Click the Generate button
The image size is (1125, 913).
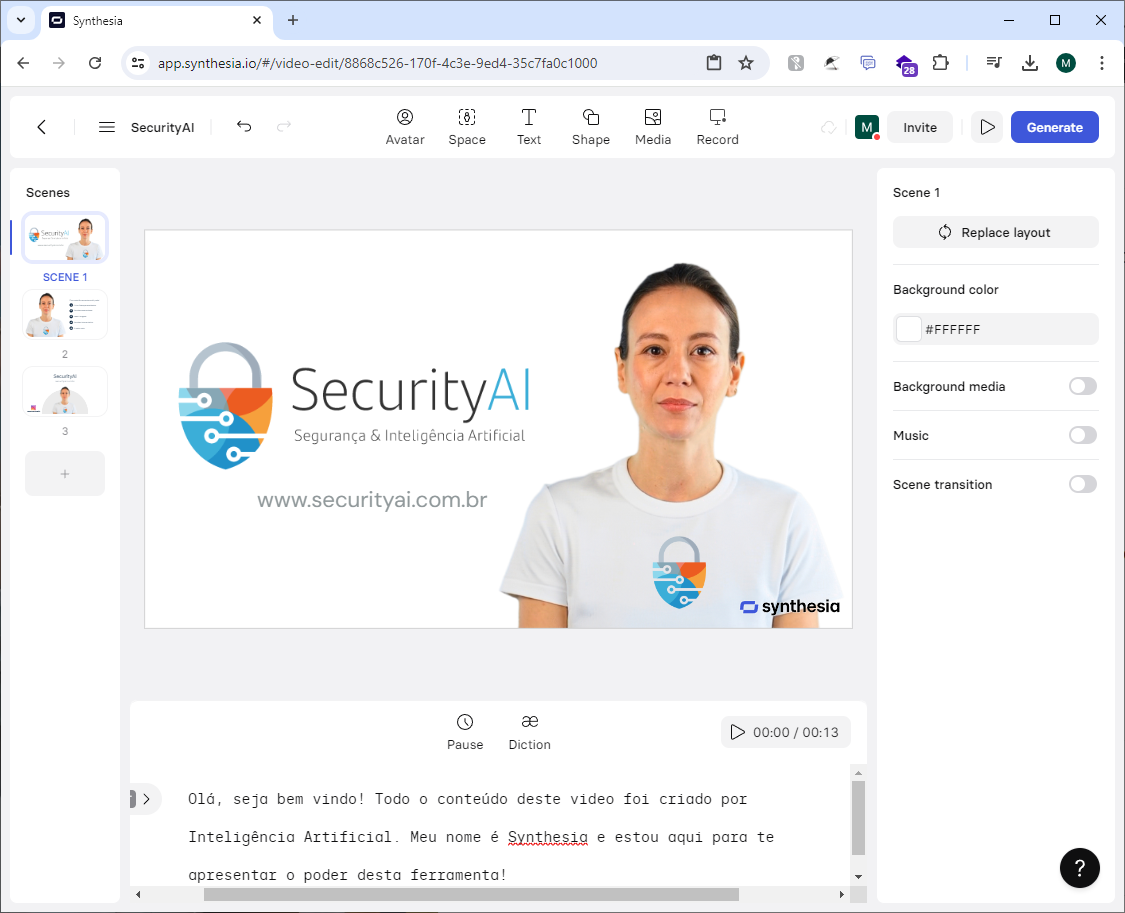[1054, 127]
